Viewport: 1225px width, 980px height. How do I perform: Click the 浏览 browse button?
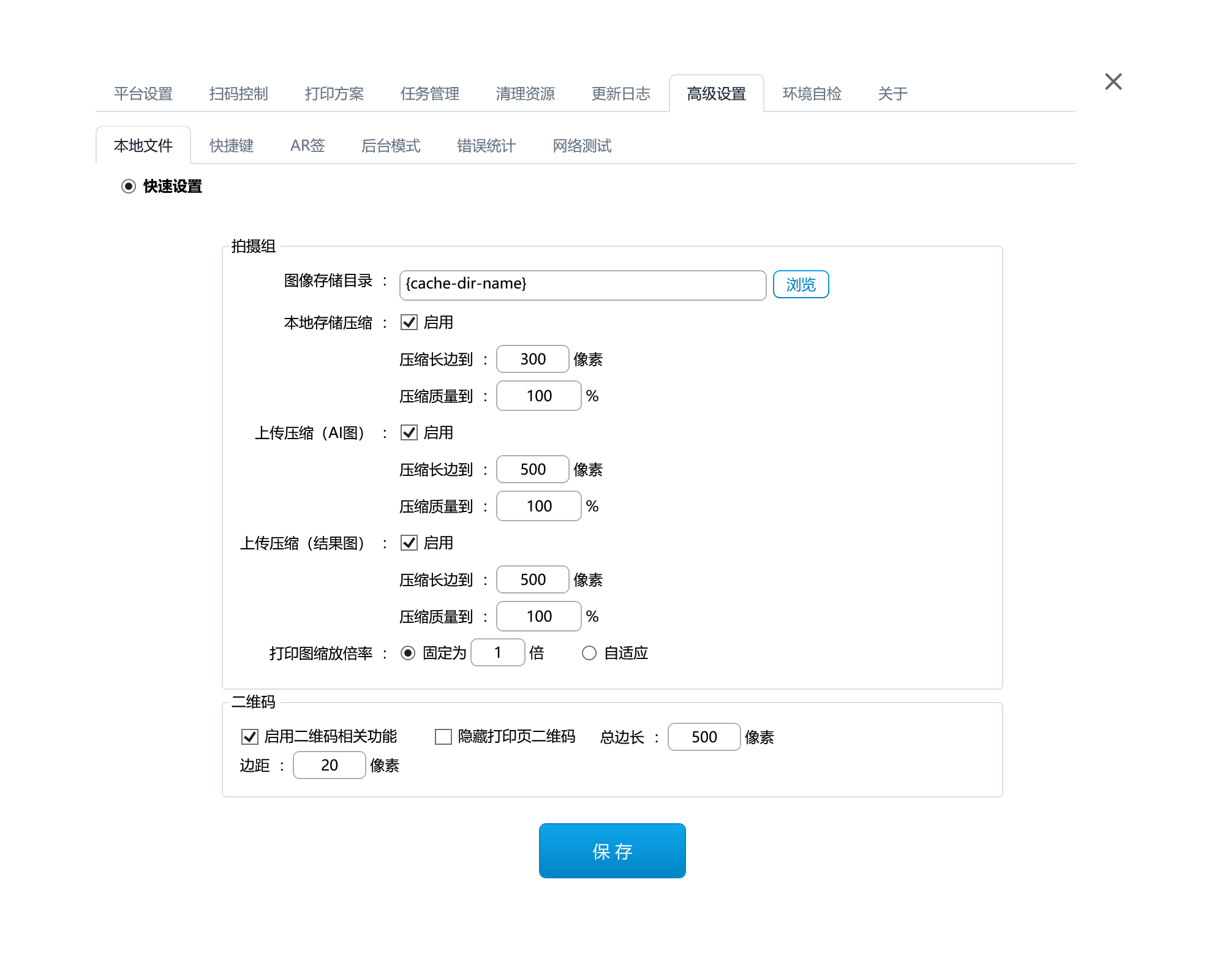pos(801,284)
